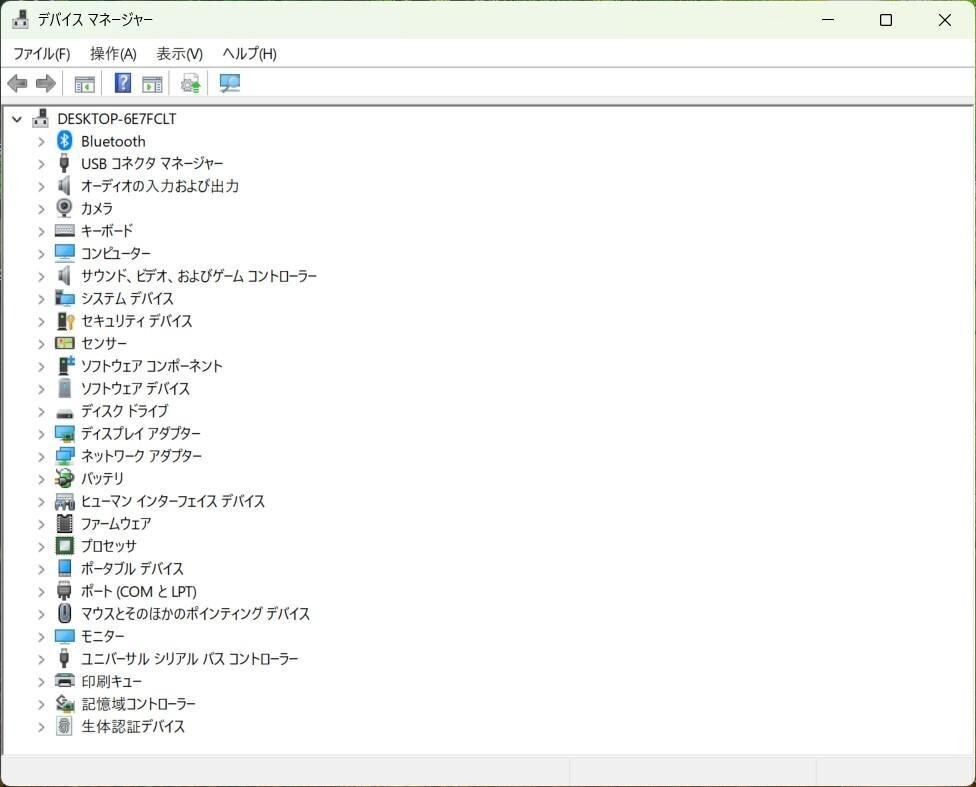The image size is (976, 787).
Task: Select the DESKTOP-6E7FCLT computer name
Action: click(x=117, y=118)
